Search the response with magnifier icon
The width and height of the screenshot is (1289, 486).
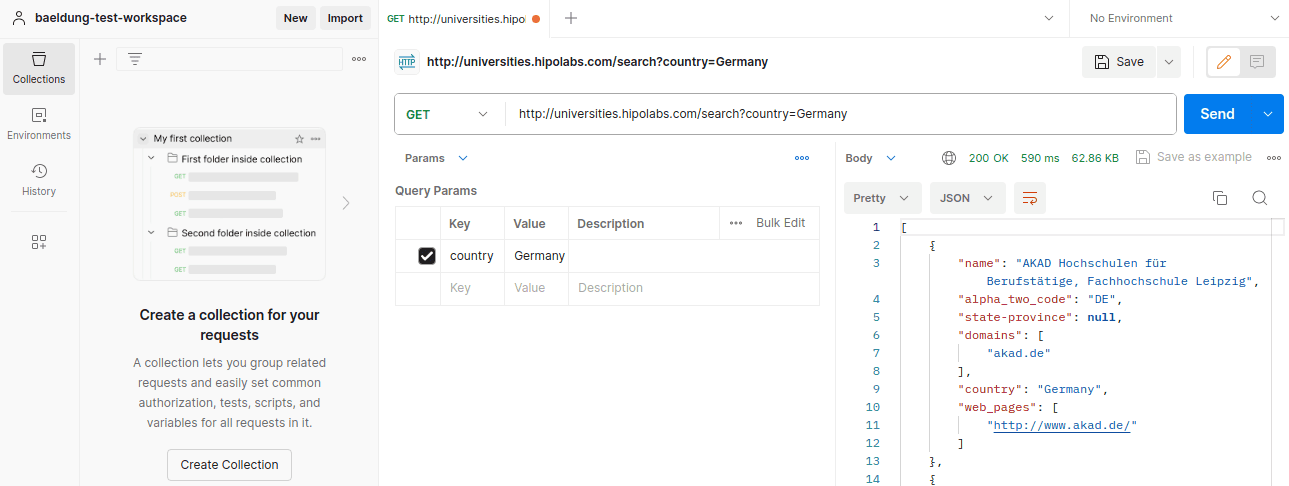click(1260, 198)
